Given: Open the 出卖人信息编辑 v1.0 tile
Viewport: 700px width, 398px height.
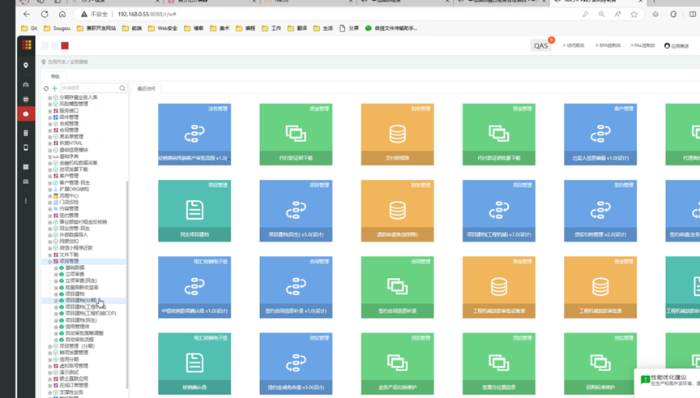Looking at the screenshot, I should click(600, 134).
